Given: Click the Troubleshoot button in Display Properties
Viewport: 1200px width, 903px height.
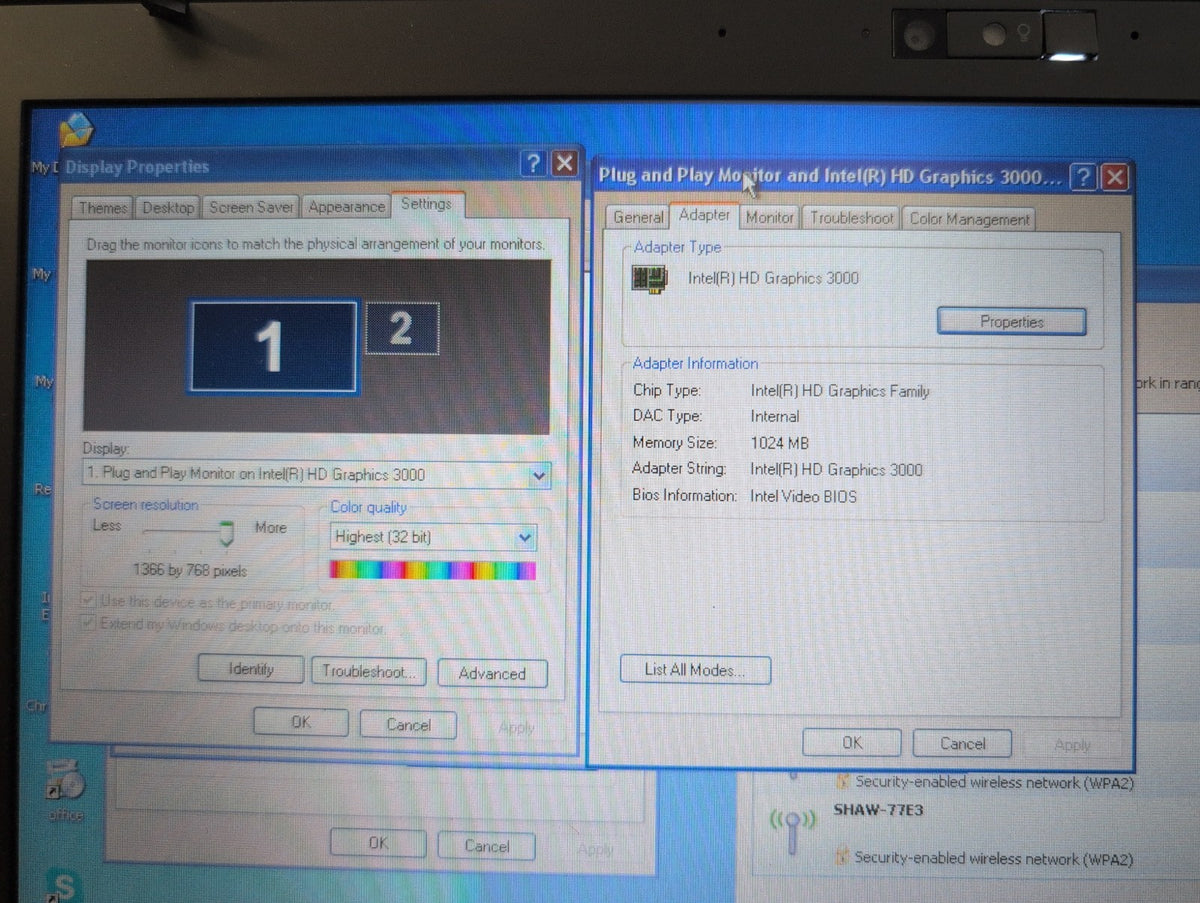Looking at the screenshot, I should (369, 671).
